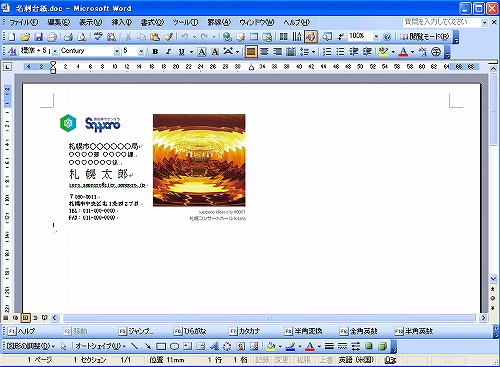Image resolution: width=500 pixels, height=367 pixels.
Task: Open the オートシェイプ AutoShapes button
Action: 100,346
